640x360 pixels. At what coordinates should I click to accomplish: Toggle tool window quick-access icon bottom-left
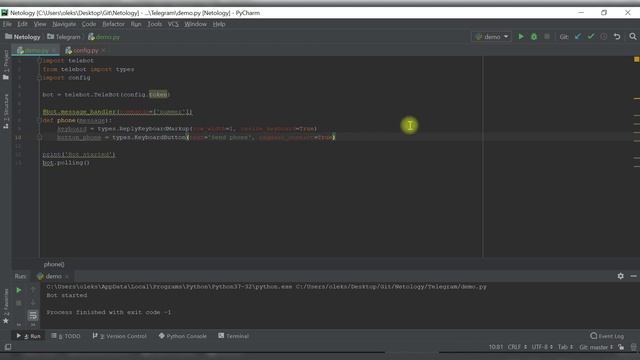(x=8, y=347)
